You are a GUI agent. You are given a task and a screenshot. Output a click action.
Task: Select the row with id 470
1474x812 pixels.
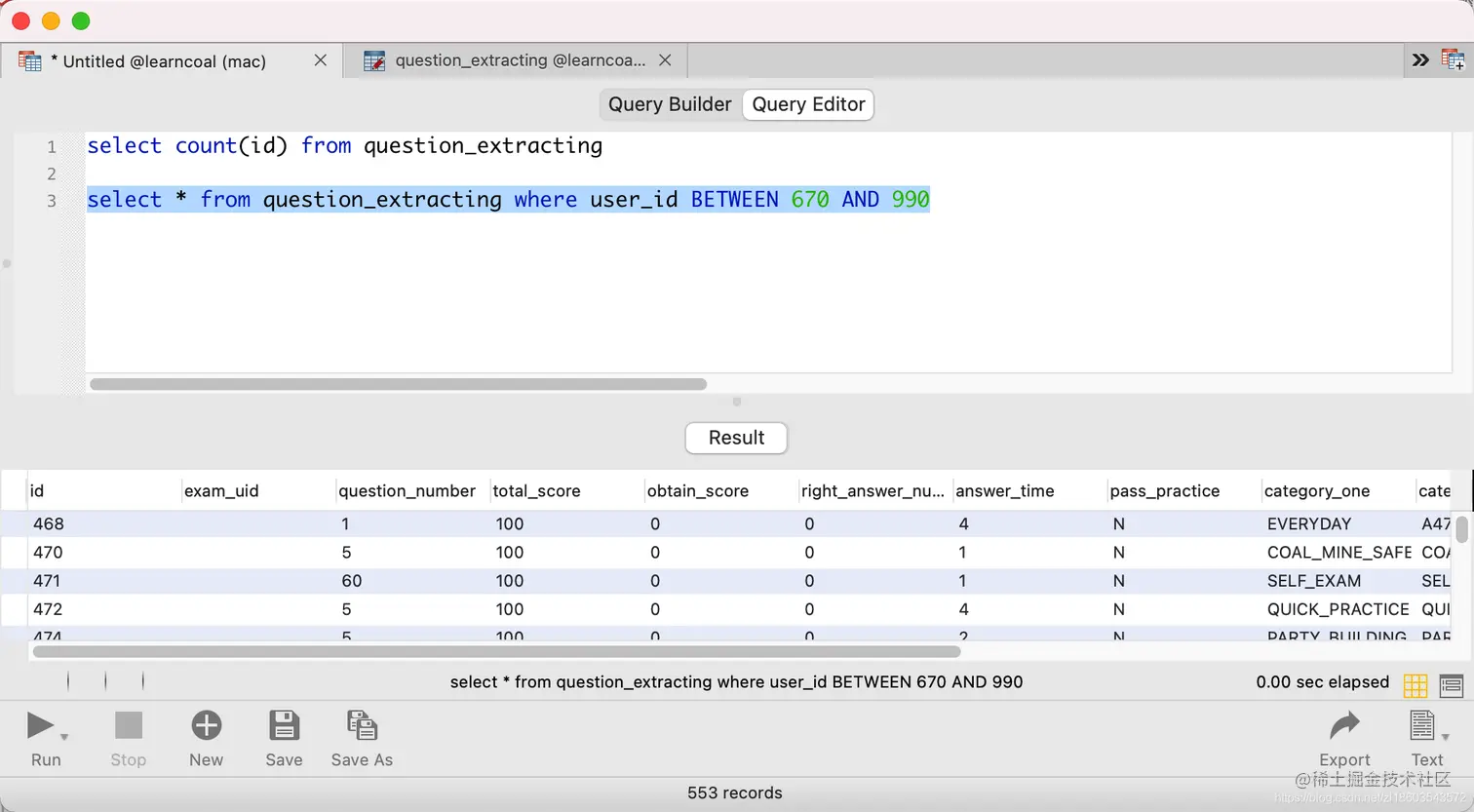pyautogui.click(x=725, y=553)
